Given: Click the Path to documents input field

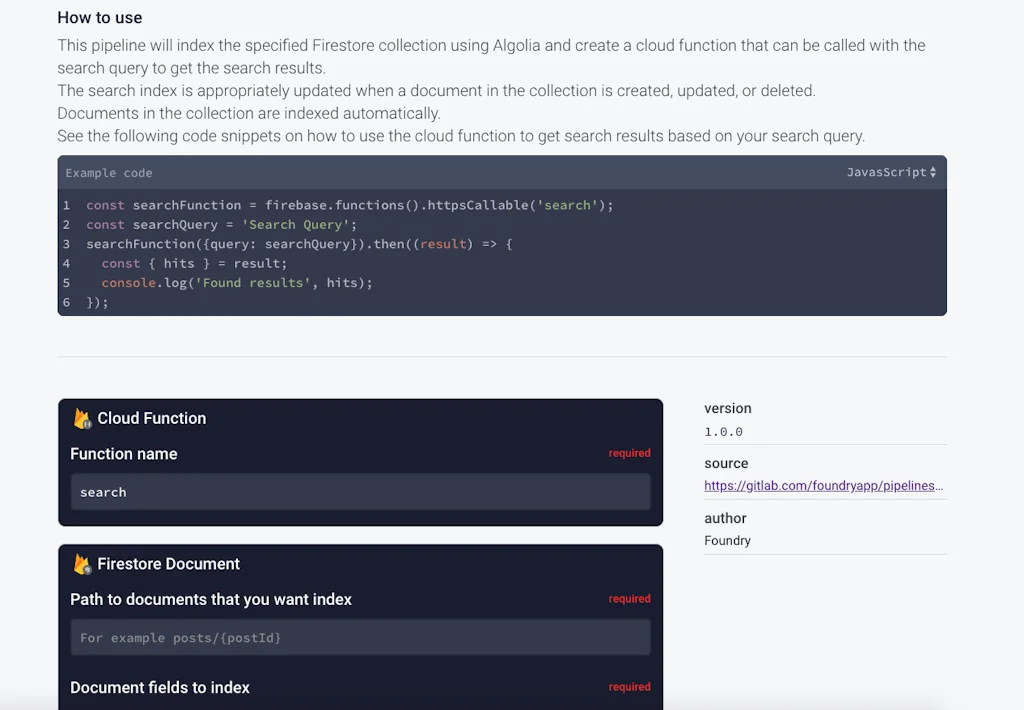Looking at the screenshot, I should (360, 638).
